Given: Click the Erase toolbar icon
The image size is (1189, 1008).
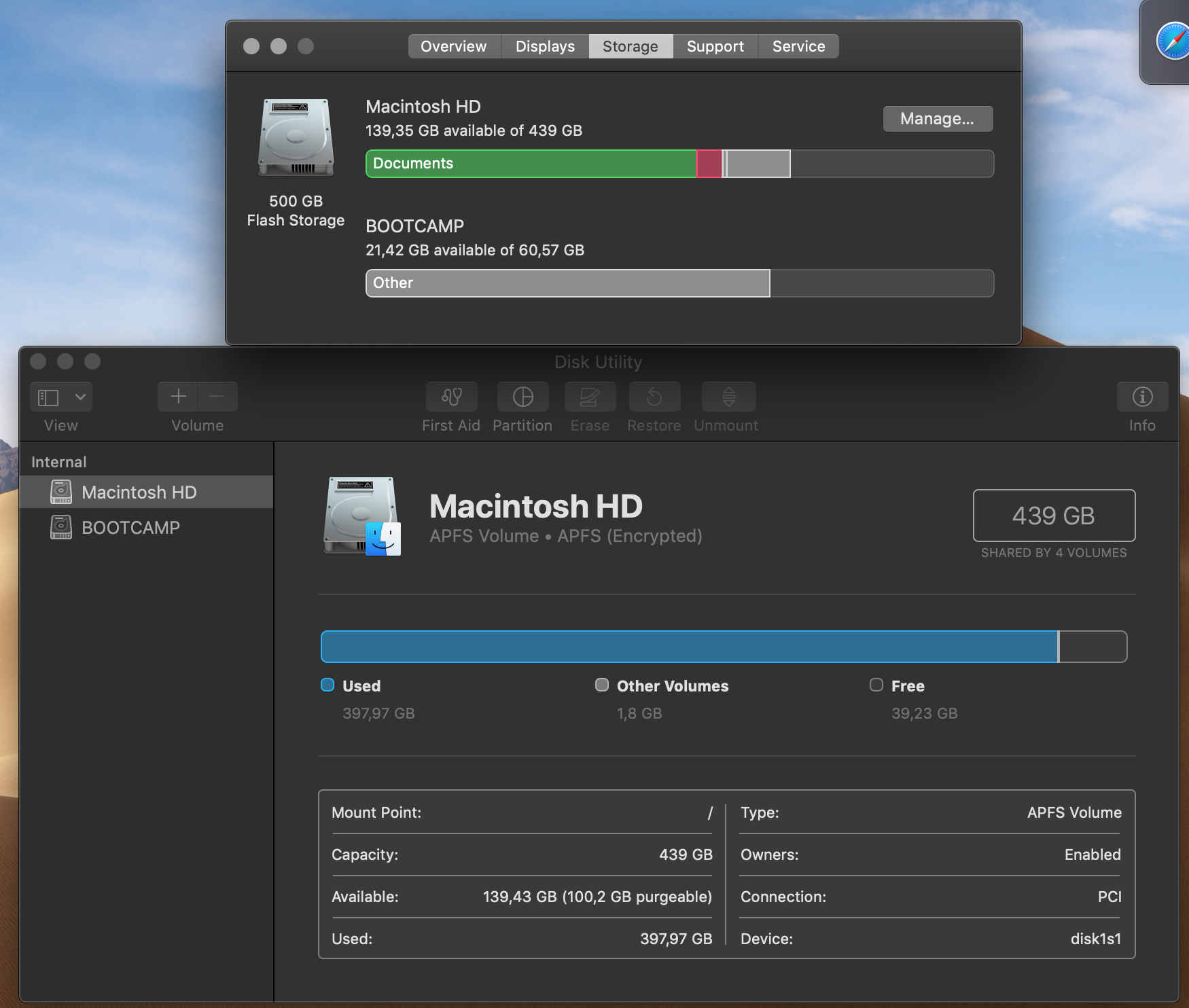Looking at the screenshot, I should pyautogui.click(x=590, y=397).
